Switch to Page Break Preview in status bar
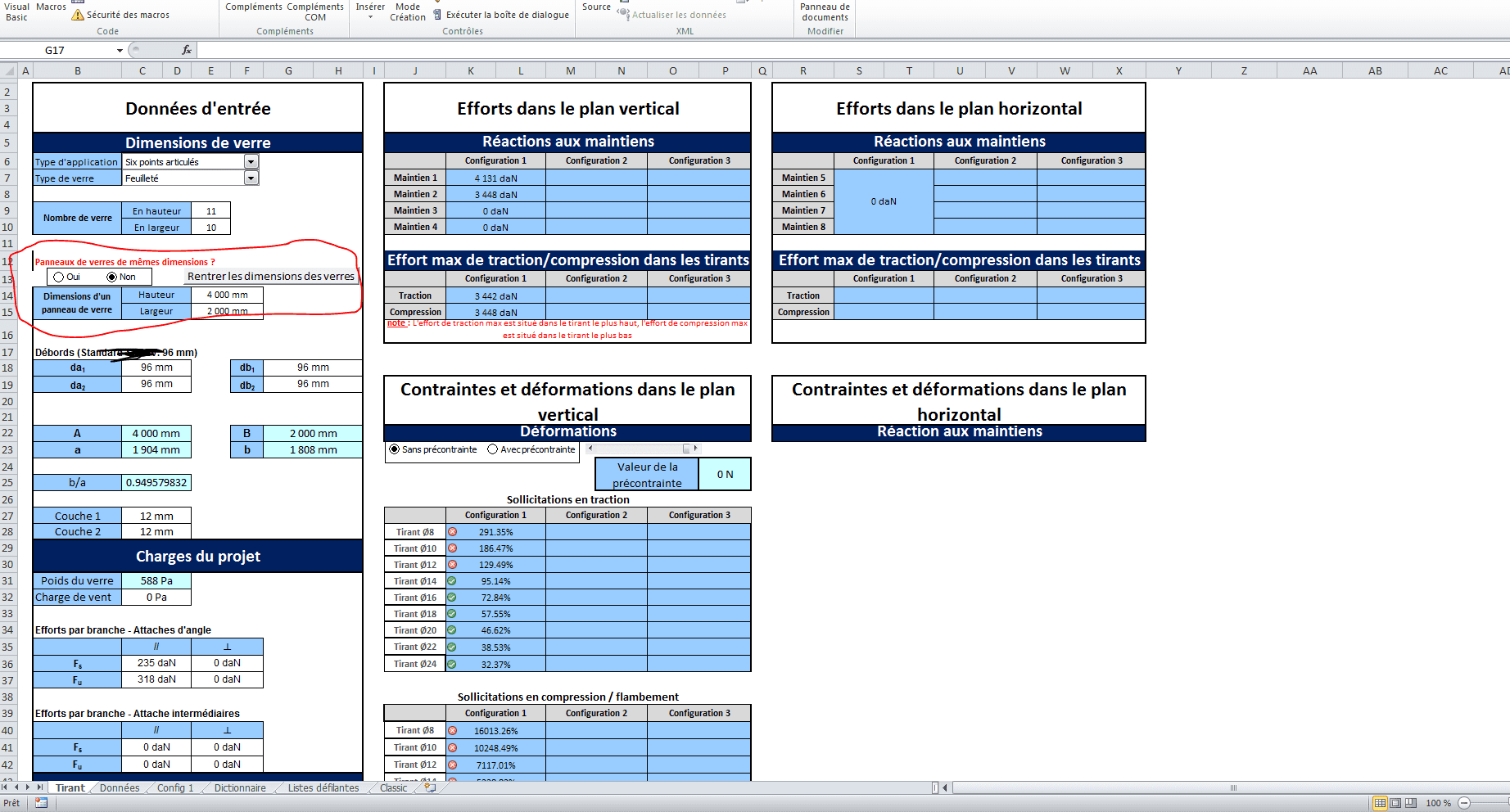Image resolution: width=1510 pixels, height=812 pixels. click(1412, 803)
